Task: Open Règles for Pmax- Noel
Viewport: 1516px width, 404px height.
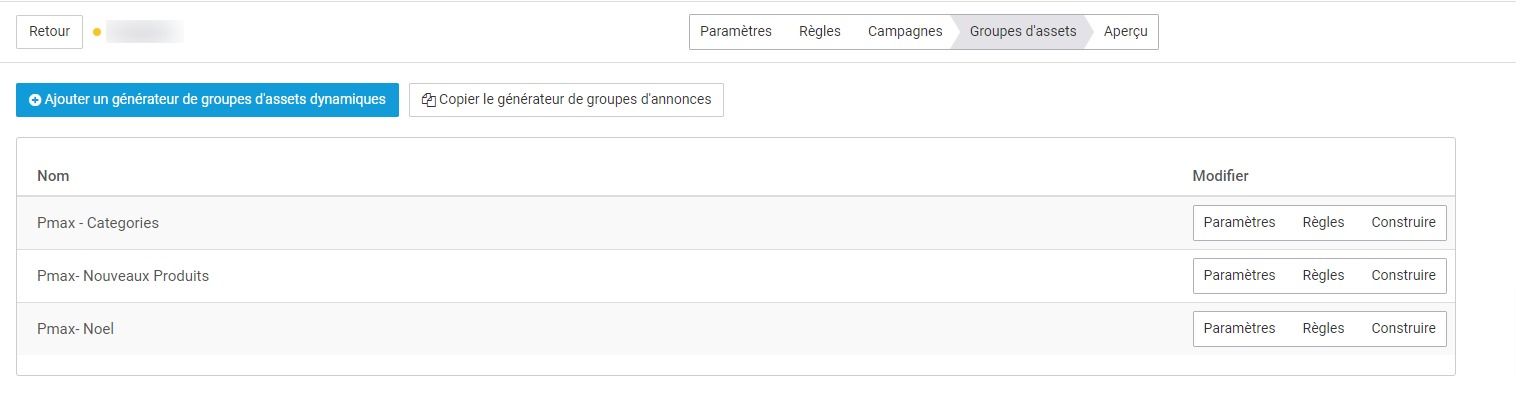Action: (1323, 328)
